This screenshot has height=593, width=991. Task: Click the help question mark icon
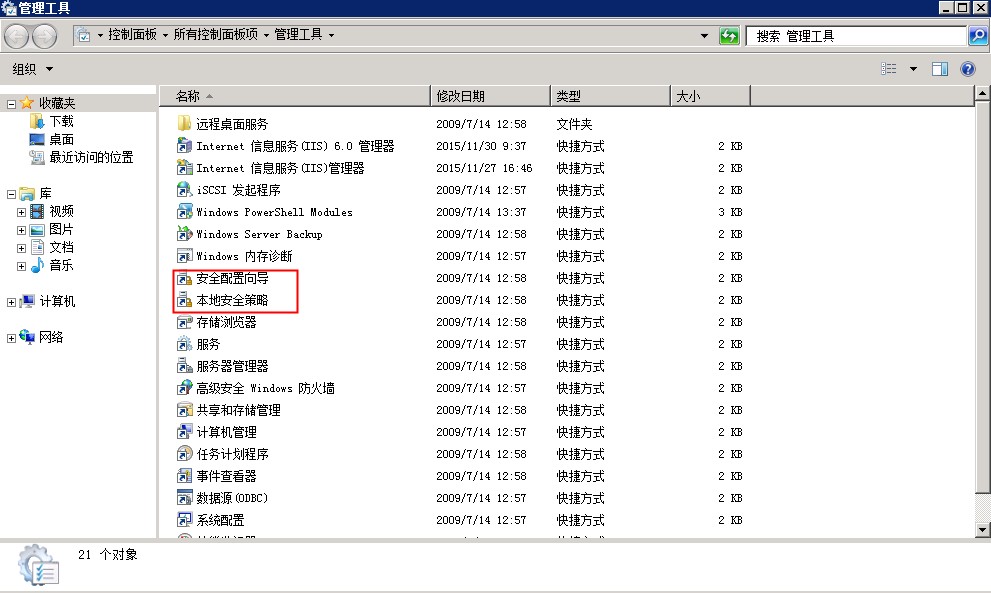pyautogui.click(x=967, y=69)
